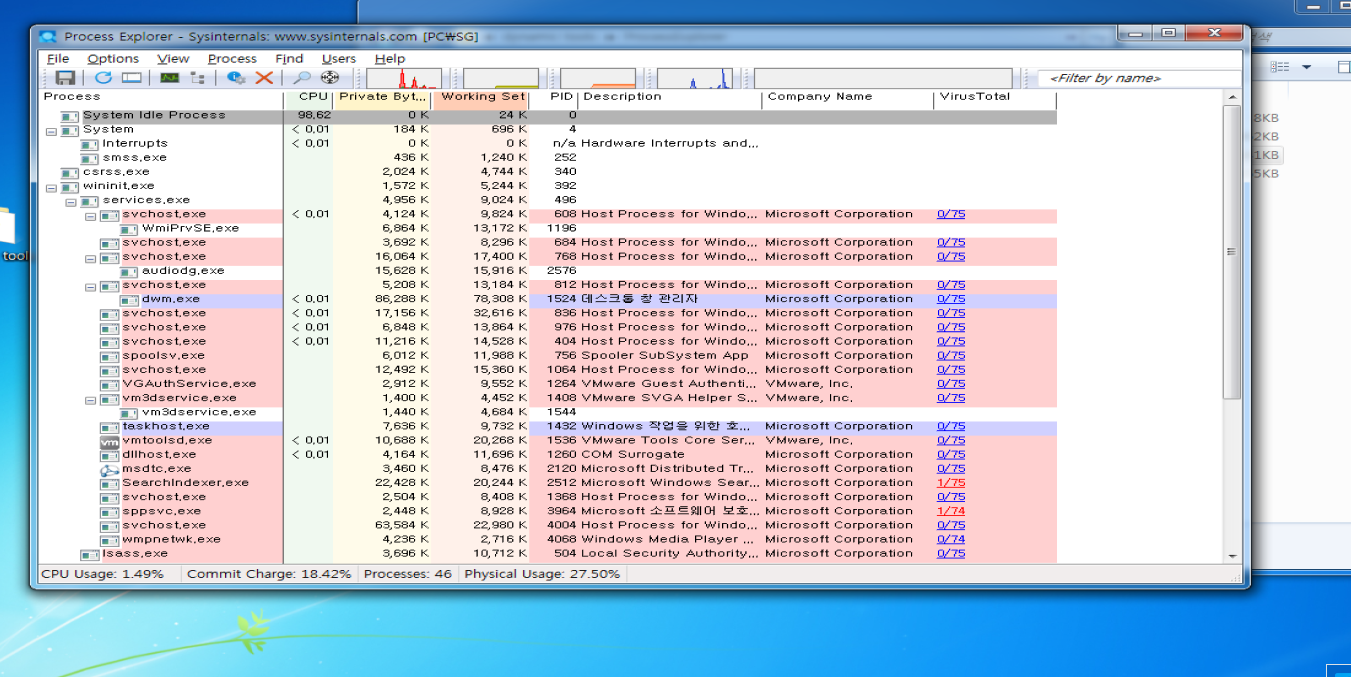Open System Information via green graph icon
Viewport: 1351px width, 677px height.
(170, 78)
